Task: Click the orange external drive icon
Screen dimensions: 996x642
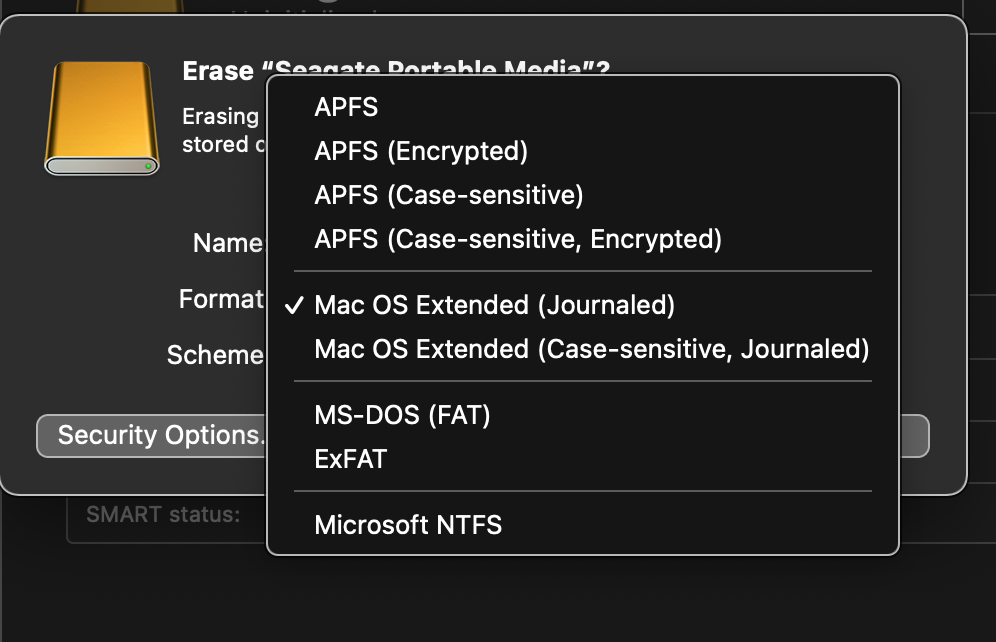Action: pos(101,117)
